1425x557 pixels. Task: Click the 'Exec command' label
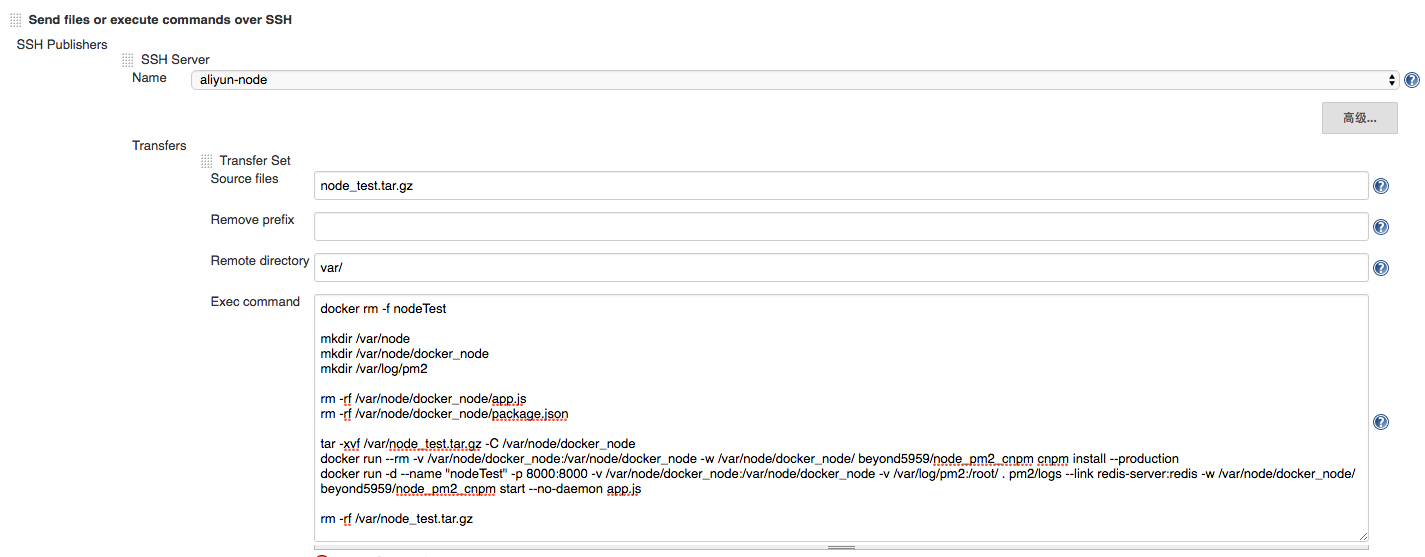(x=255, y=301)
